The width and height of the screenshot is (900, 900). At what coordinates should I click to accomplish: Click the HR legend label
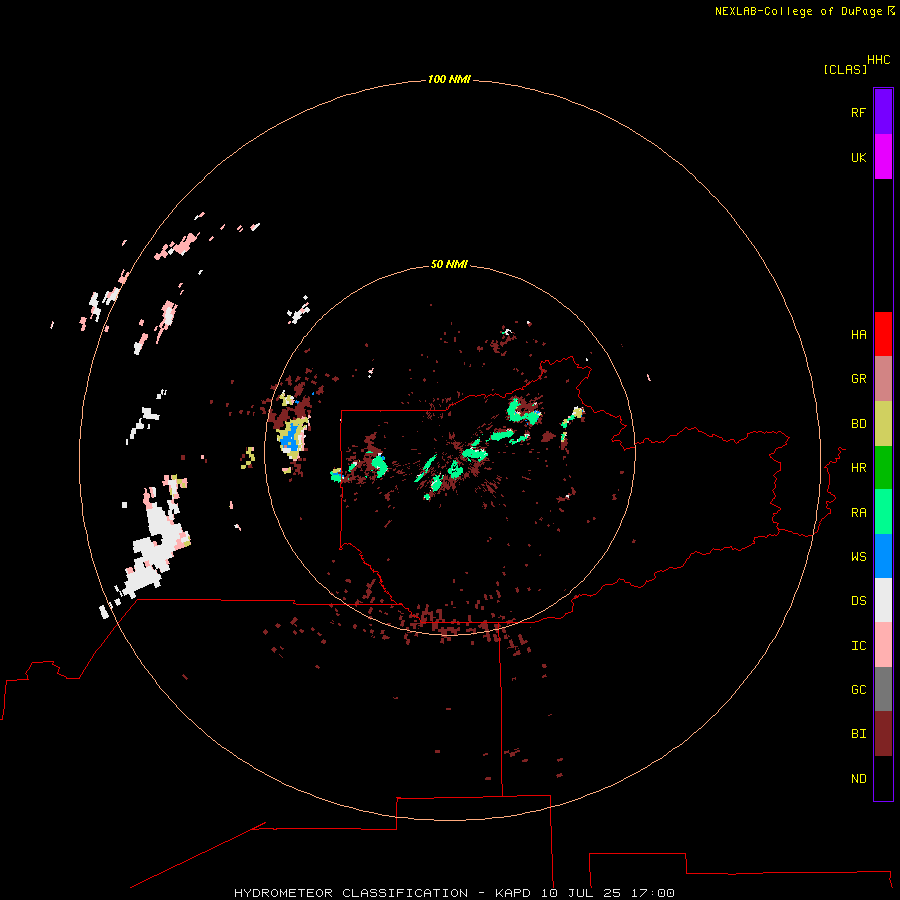858,468
